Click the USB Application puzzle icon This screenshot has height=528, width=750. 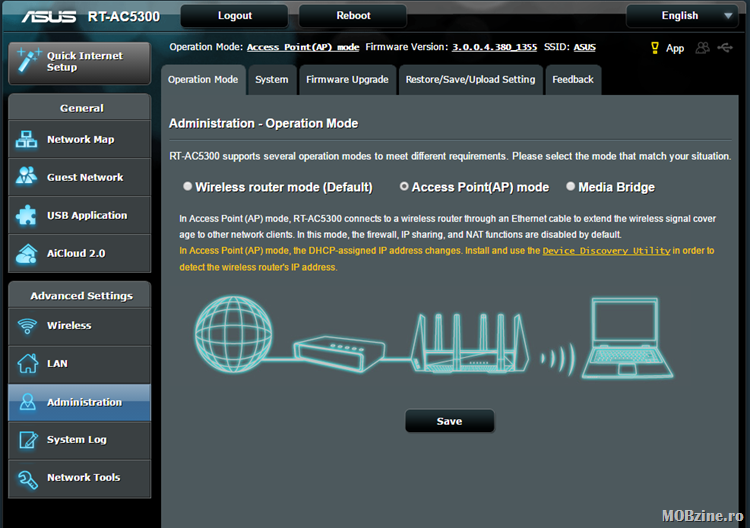(26, 215)
